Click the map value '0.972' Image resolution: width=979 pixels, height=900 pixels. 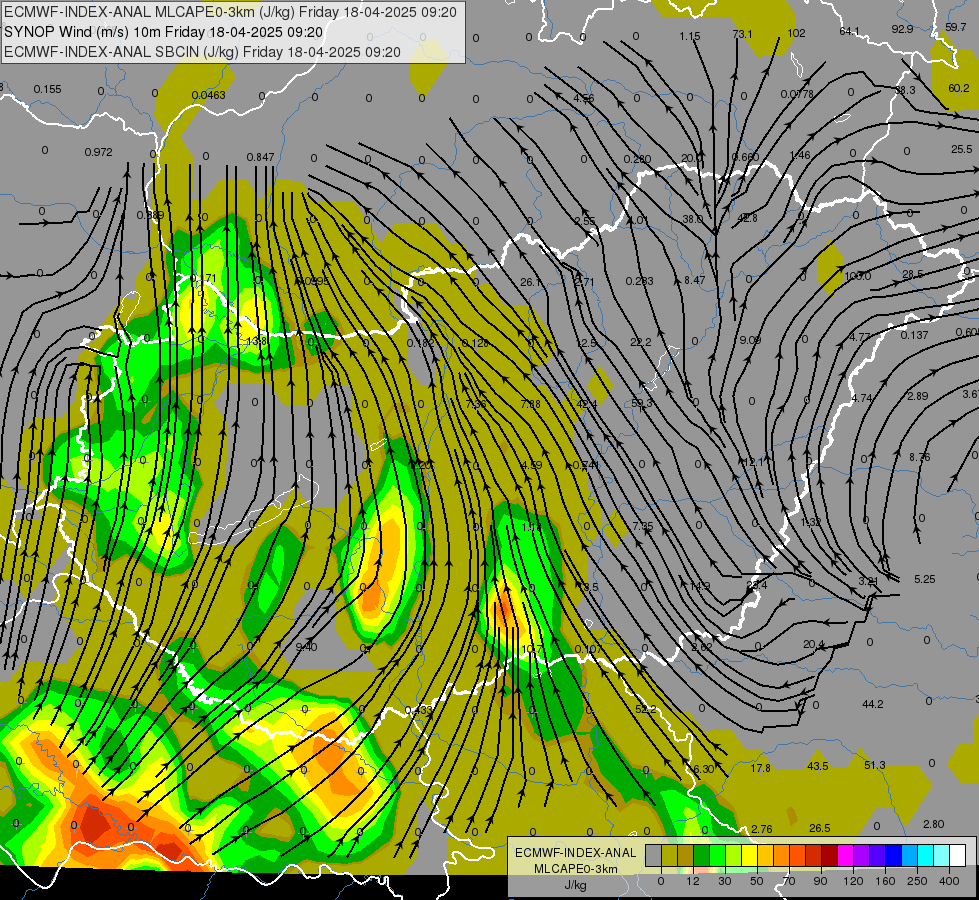[98, 152]
